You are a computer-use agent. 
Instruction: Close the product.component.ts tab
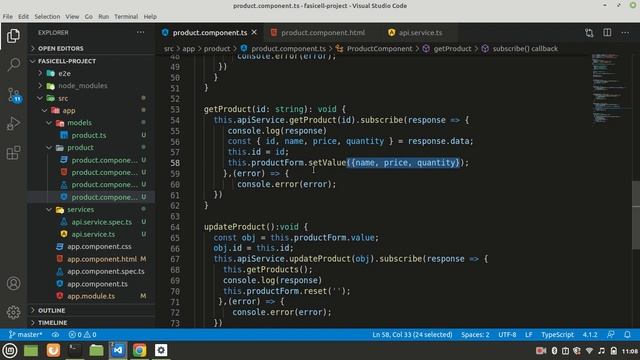click(x=254, y=32)
